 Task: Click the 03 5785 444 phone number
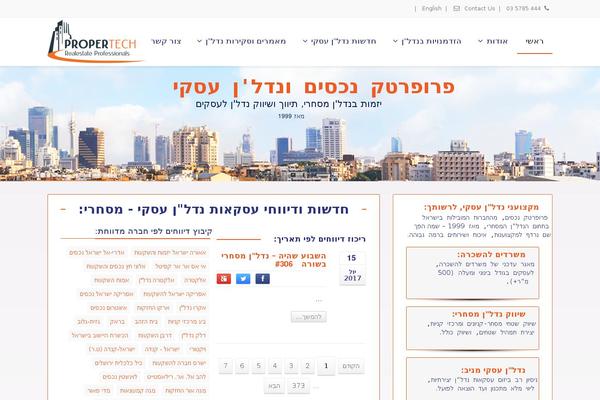tap(523, 8)
